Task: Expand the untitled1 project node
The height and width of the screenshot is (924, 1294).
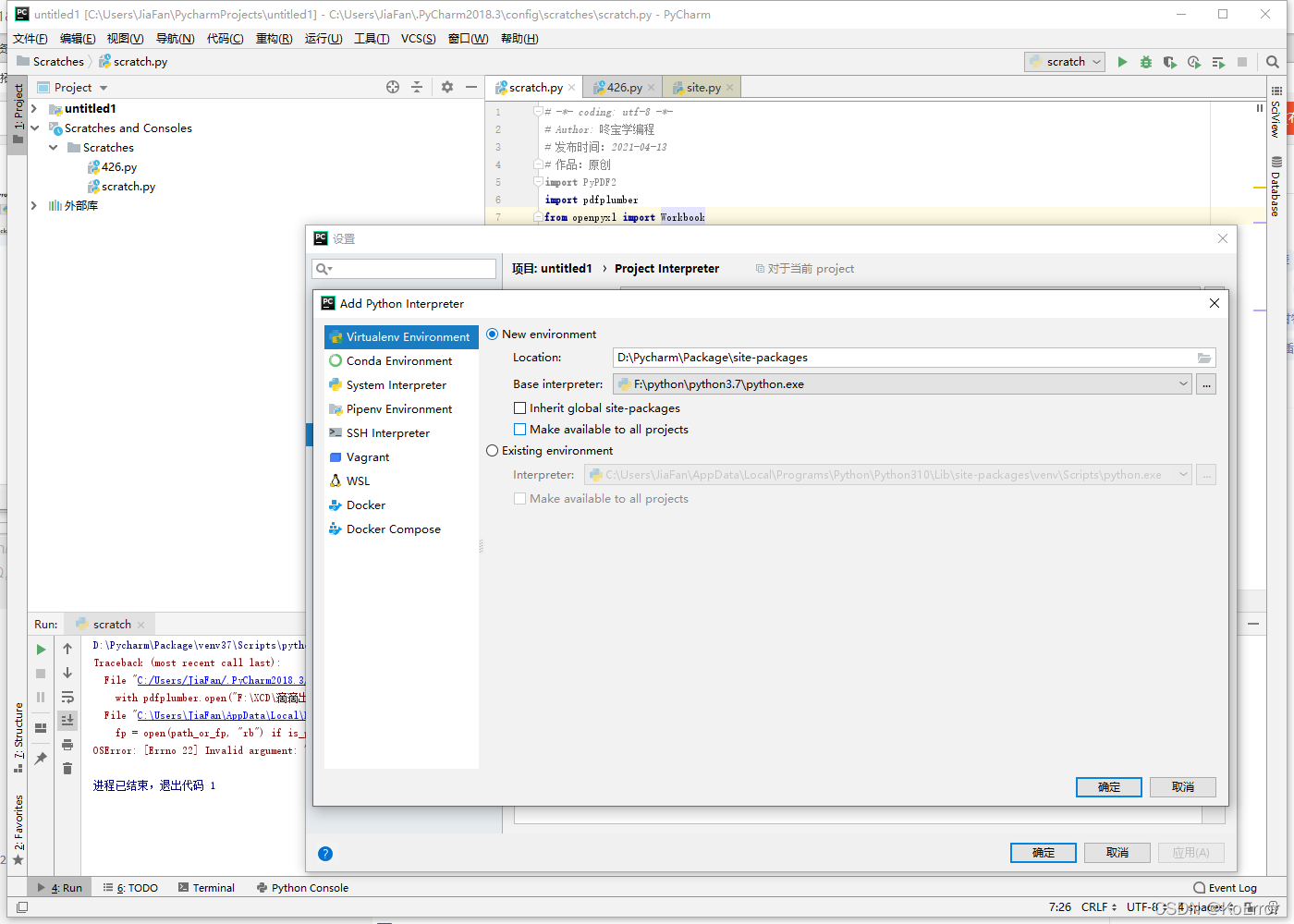Action: pyautogui.click(x=34, y=109)
